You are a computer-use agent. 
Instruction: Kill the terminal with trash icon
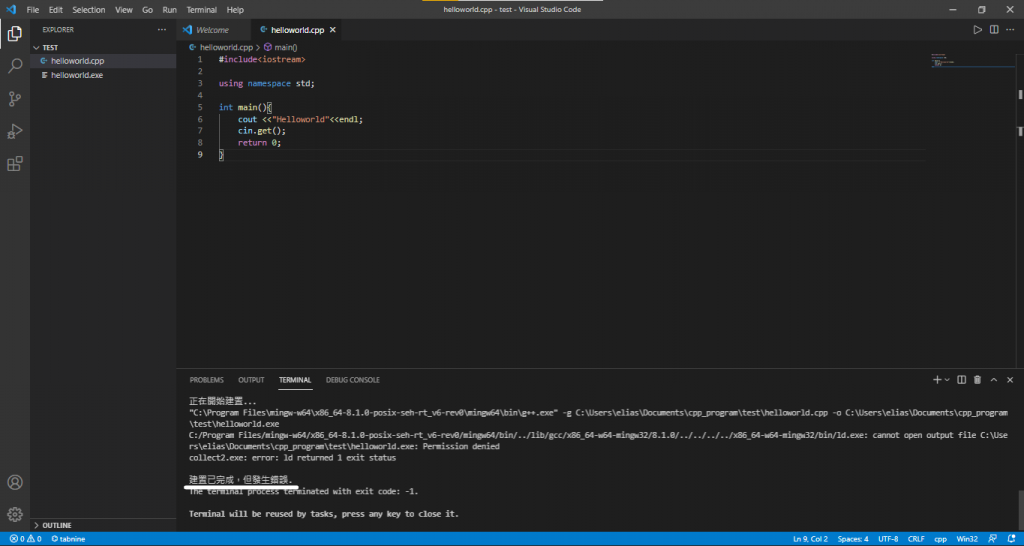[978, 379]
